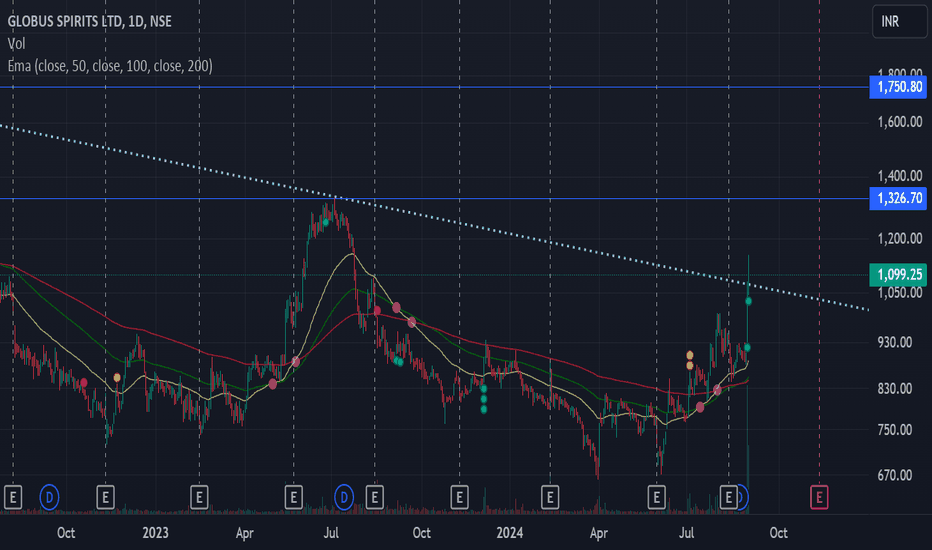Click the green 1,099.25 current price label
Screen dimensions: 932x550
898,274
